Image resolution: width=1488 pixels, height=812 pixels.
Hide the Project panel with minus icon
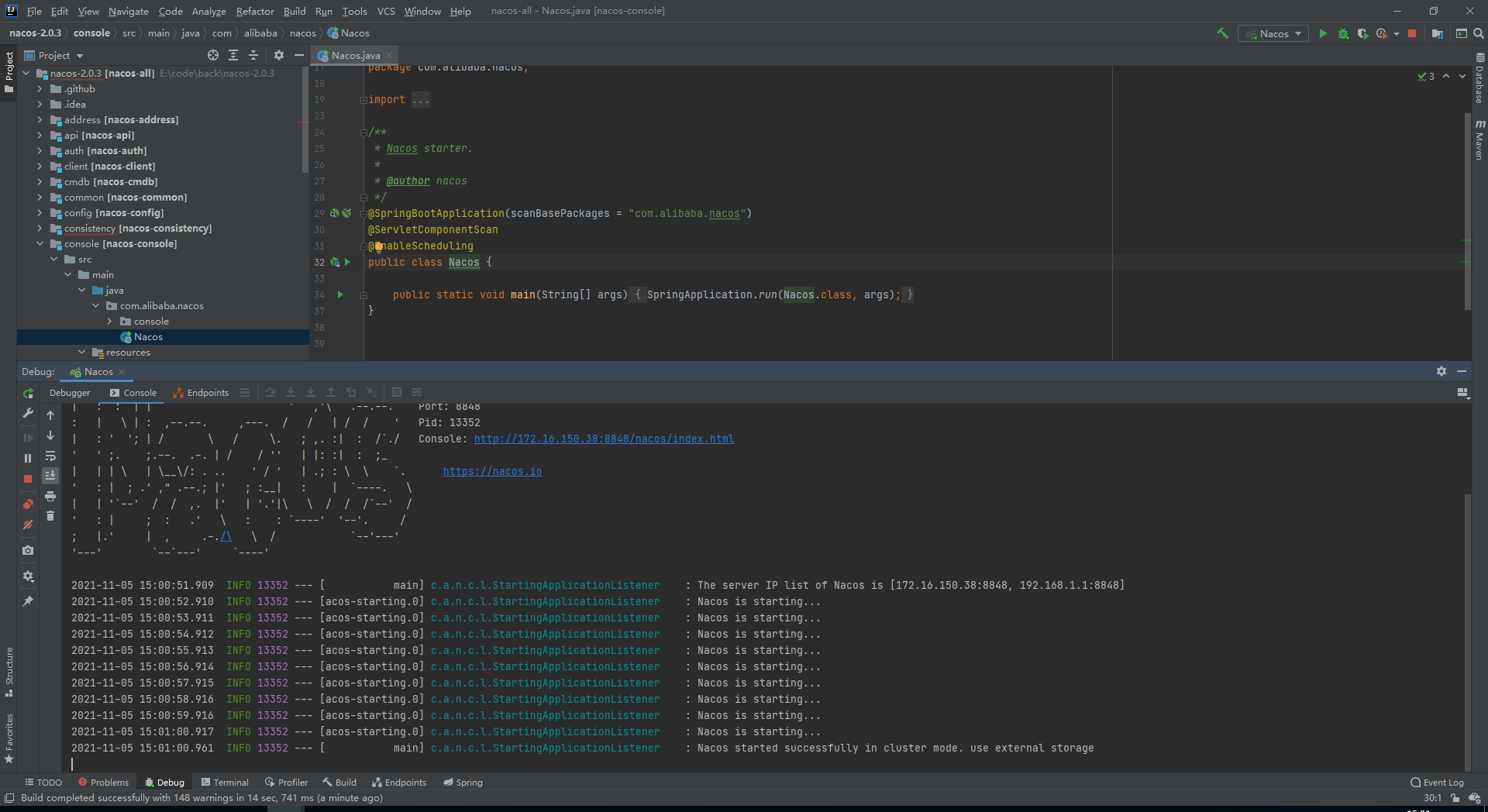point(299,55)
